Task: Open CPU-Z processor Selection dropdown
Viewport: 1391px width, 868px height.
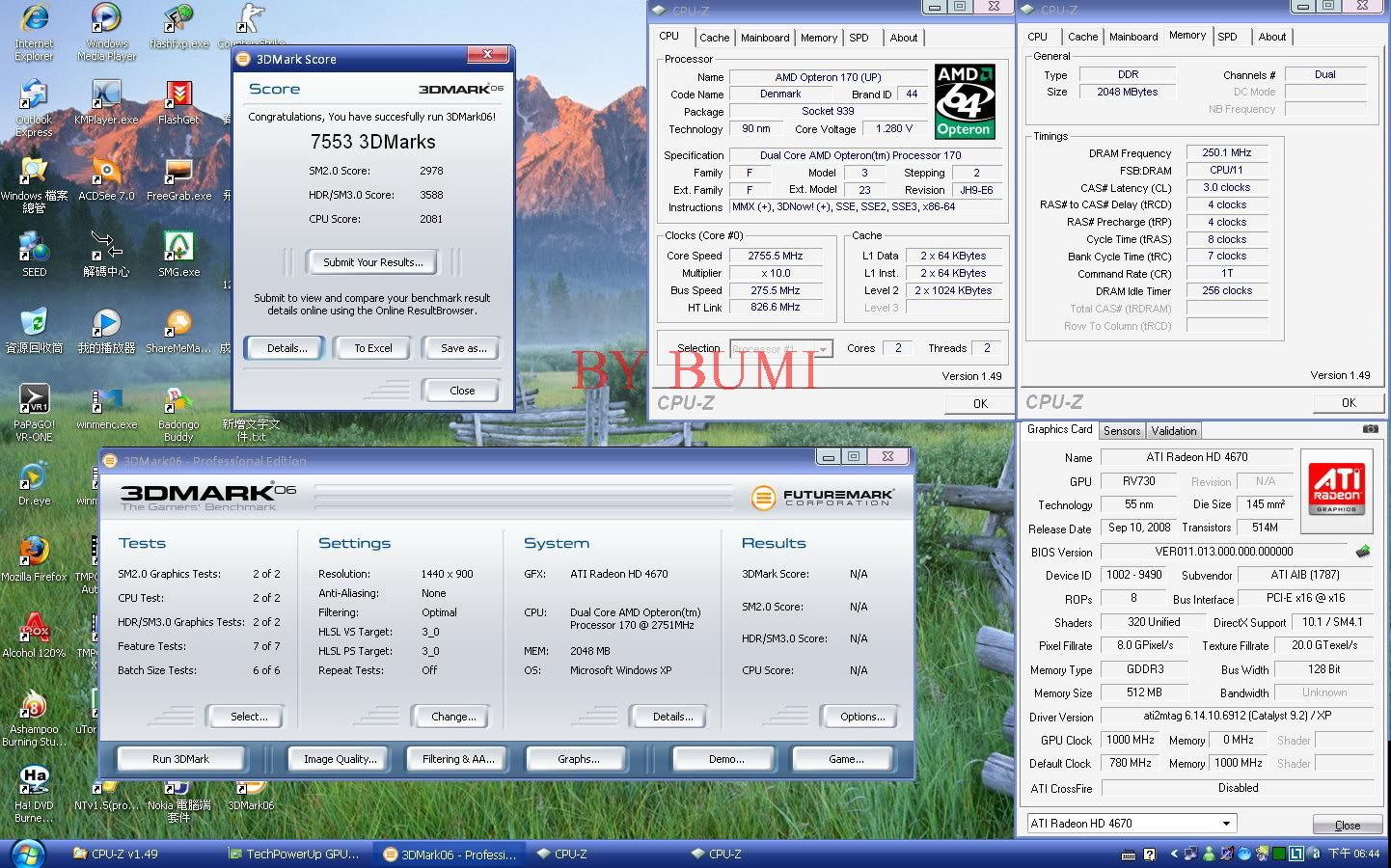Action: (780, 349)
